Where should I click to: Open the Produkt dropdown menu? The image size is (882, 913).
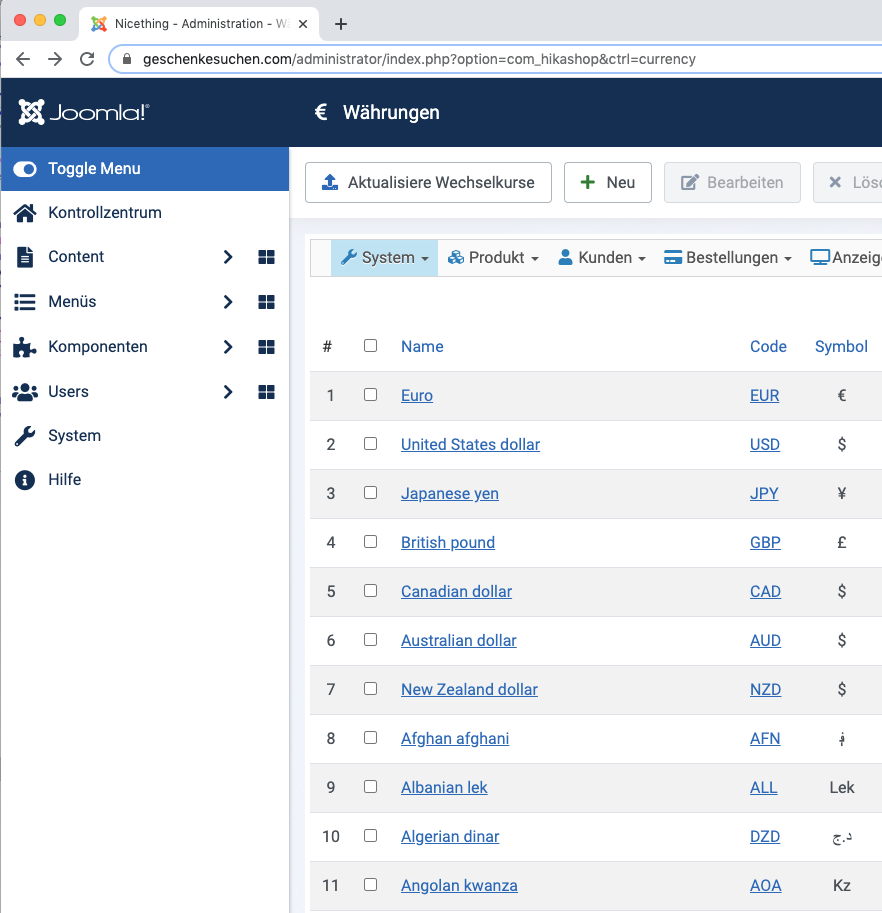coord(493,257)
